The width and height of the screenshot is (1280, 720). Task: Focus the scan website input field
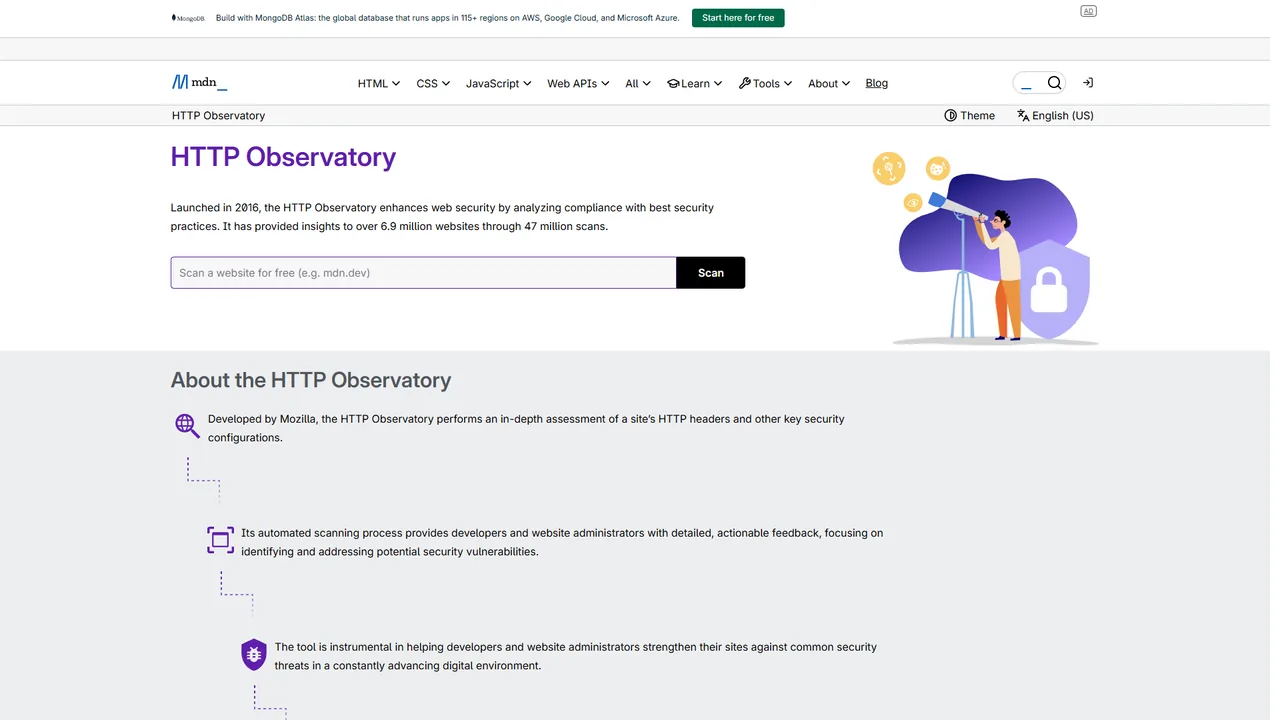pos(424,273)
